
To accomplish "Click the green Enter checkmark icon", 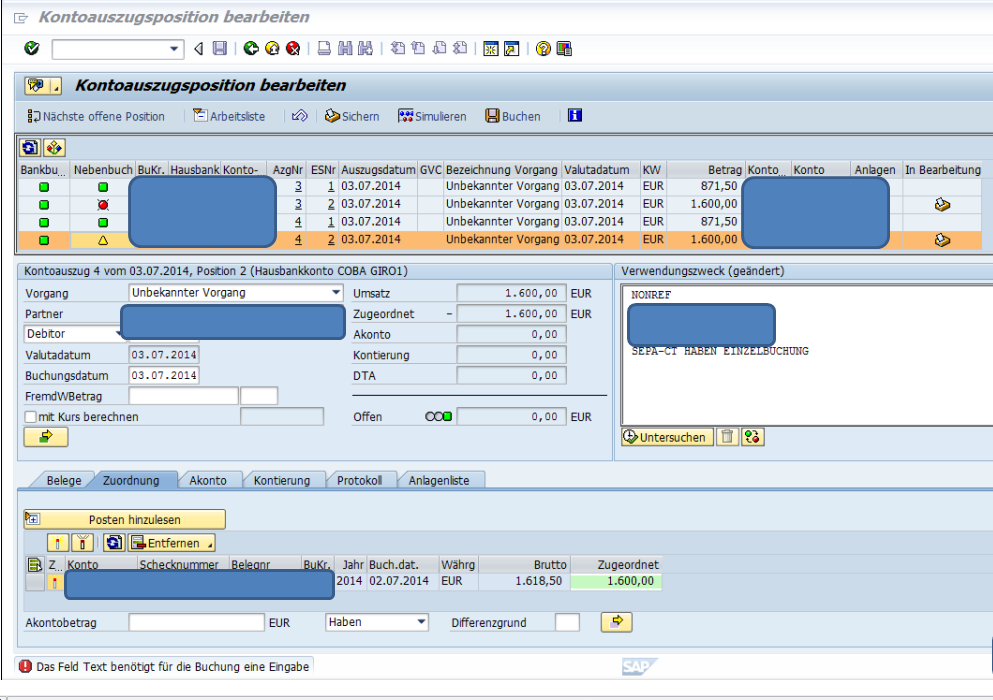I will [x=31, y=48].
